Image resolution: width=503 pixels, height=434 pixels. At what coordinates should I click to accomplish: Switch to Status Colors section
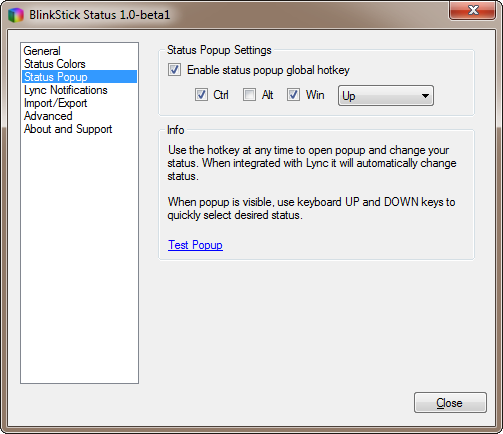[x=55, y=64]
